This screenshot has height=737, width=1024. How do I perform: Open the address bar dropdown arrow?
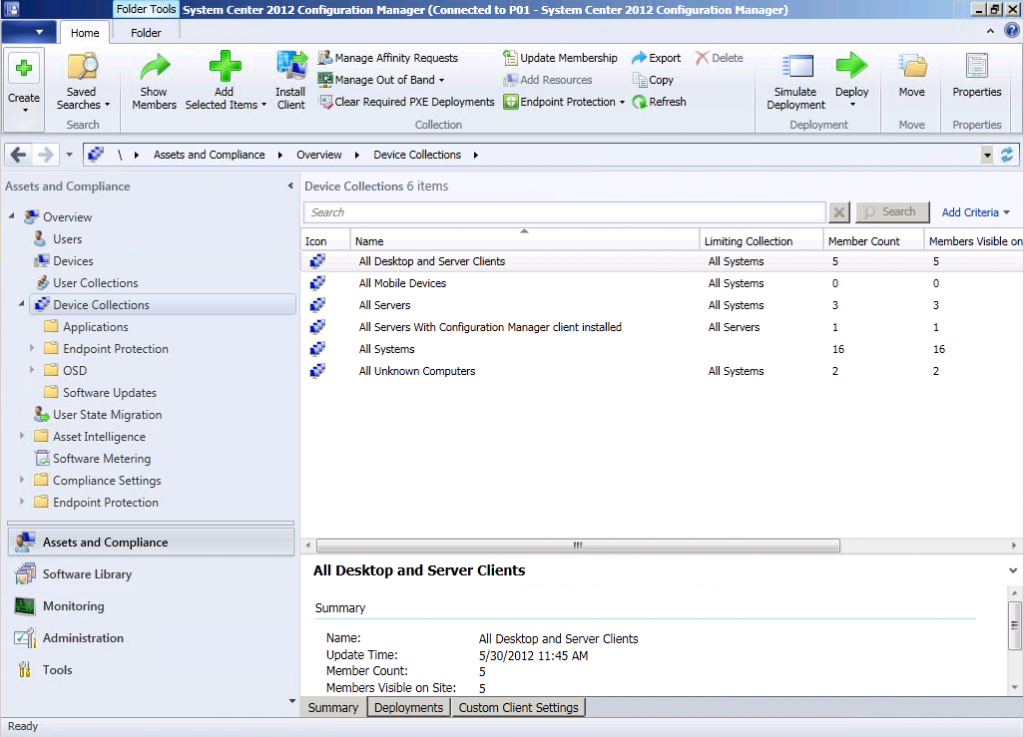click(987, 155)
